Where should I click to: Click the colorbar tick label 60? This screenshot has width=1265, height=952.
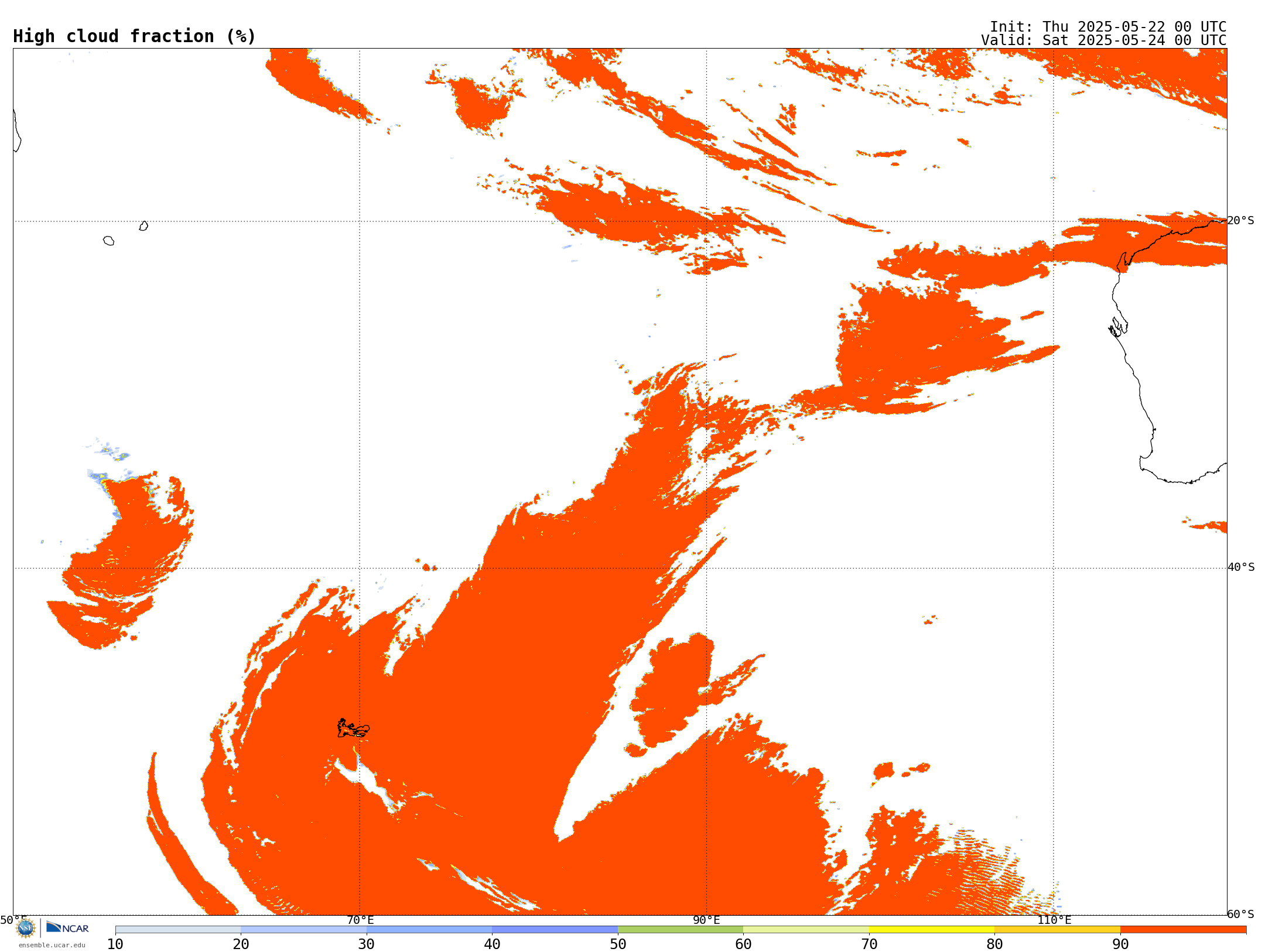(x=743, y=944)
